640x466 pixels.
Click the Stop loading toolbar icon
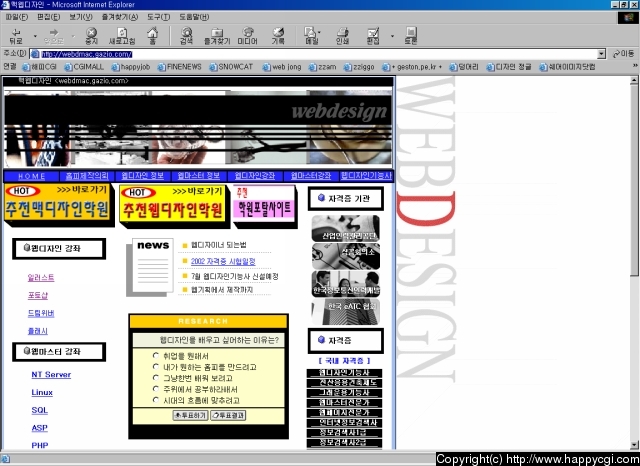[x=91, y=36]
